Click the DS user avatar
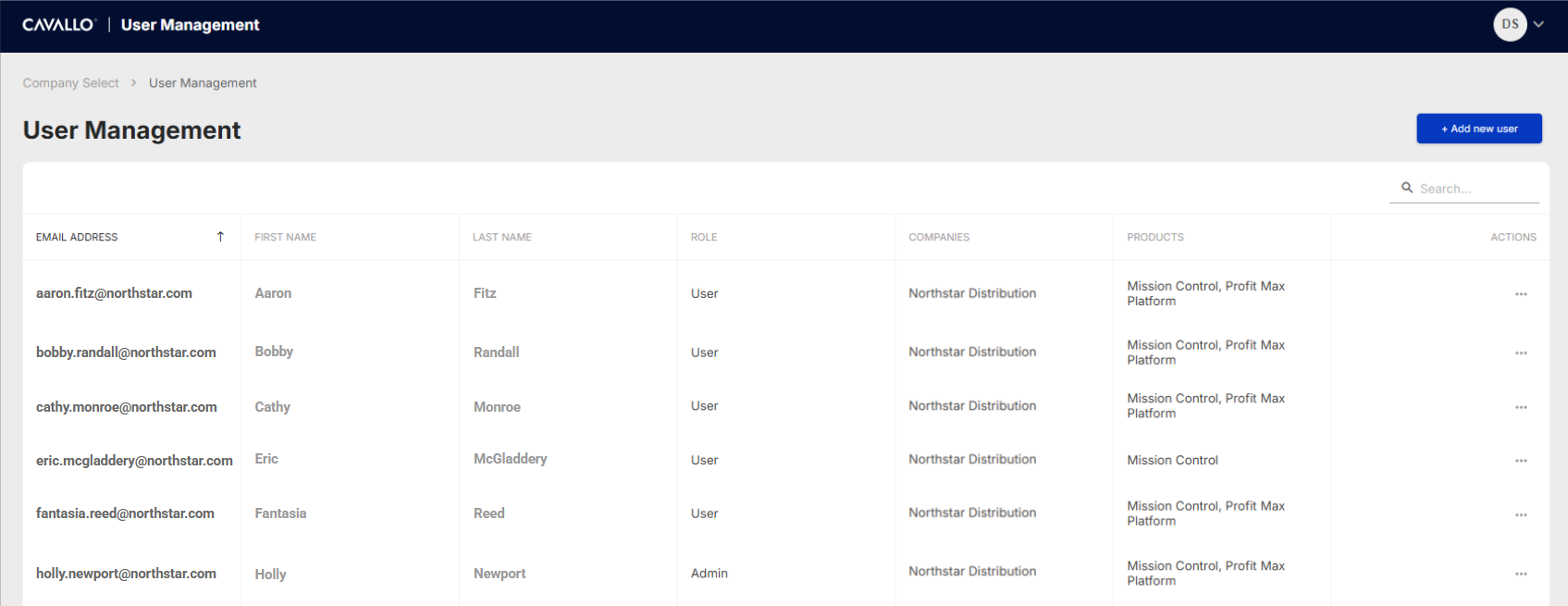Image resolution: width=1568 pixels, height=606 pixels. point(1510,25)
